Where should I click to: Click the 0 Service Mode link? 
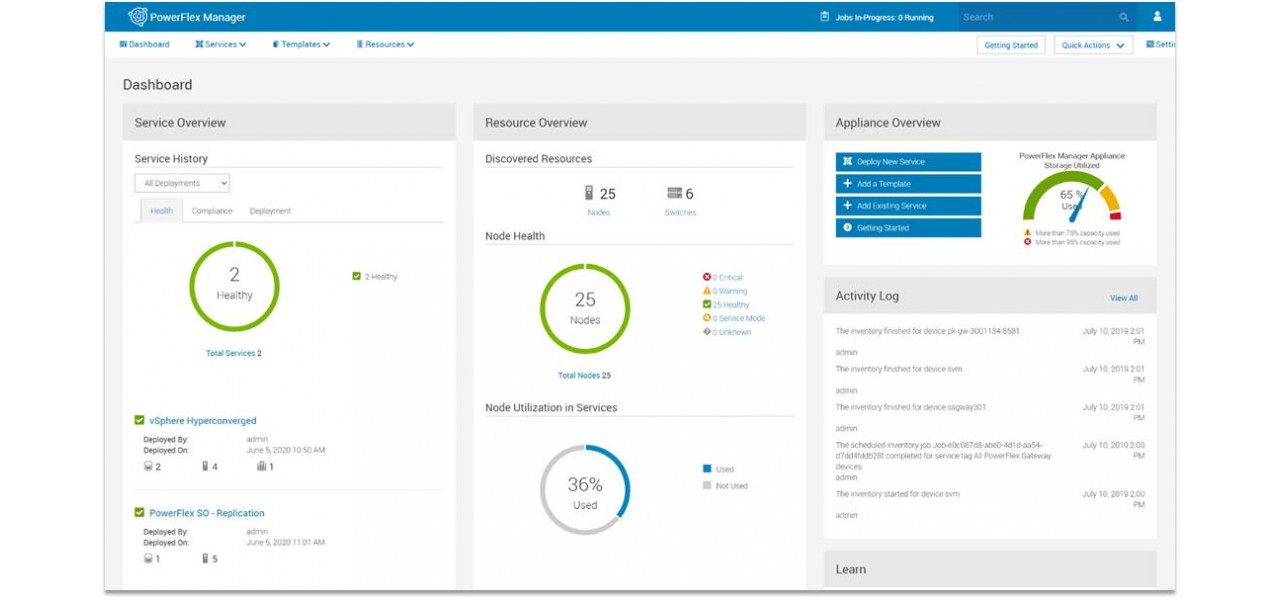coord(739,318)
